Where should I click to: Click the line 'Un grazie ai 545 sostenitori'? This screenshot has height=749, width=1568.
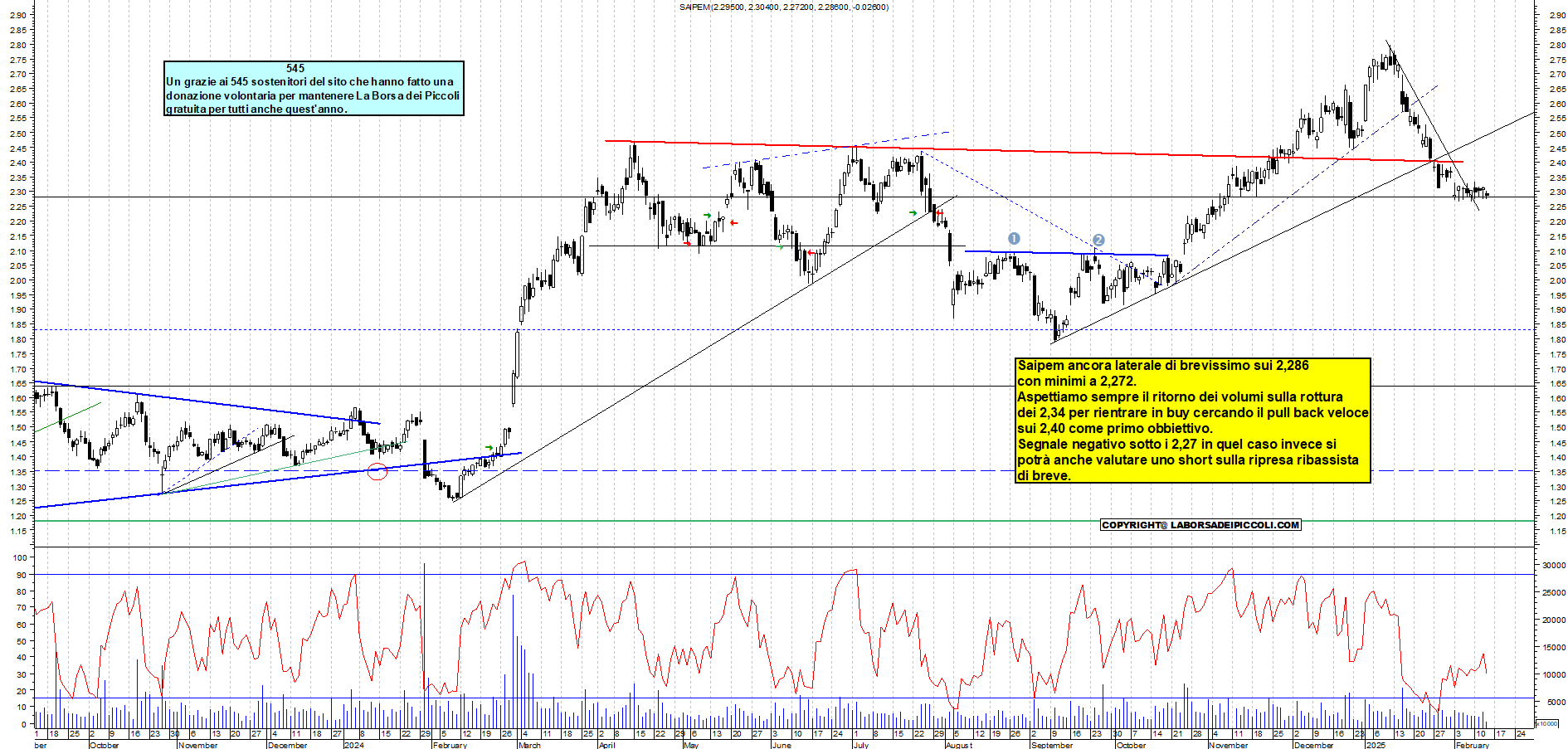point(309,81)
